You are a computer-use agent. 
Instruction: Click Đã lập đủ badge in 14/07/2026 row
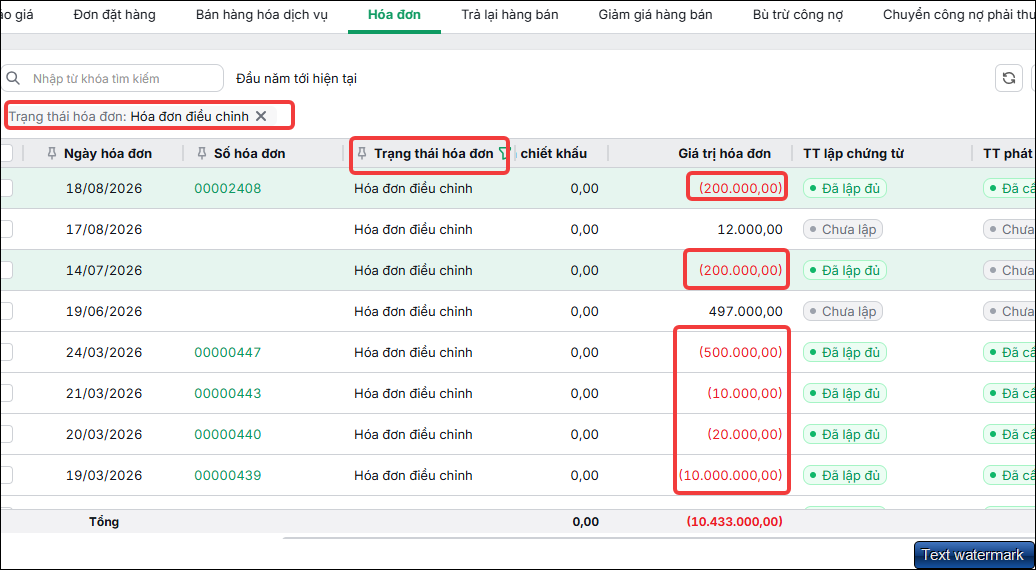coord(844,270)
